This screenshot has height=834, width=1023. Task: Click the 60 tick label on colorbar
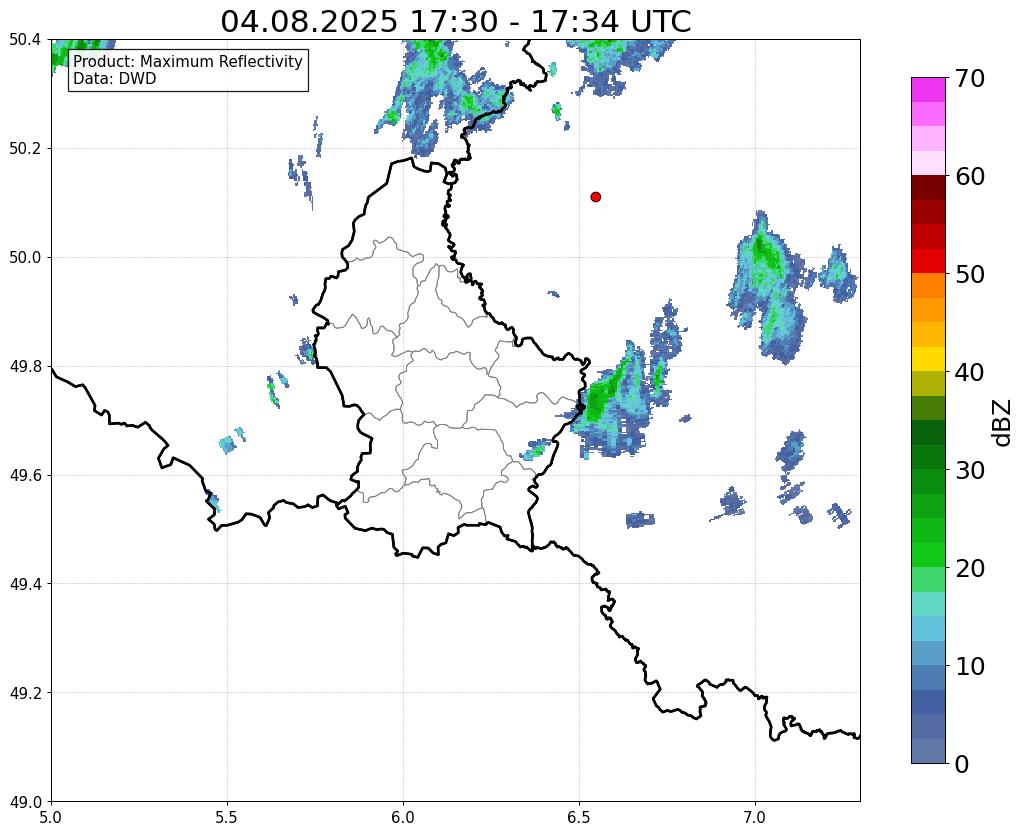tap(969, 176)
